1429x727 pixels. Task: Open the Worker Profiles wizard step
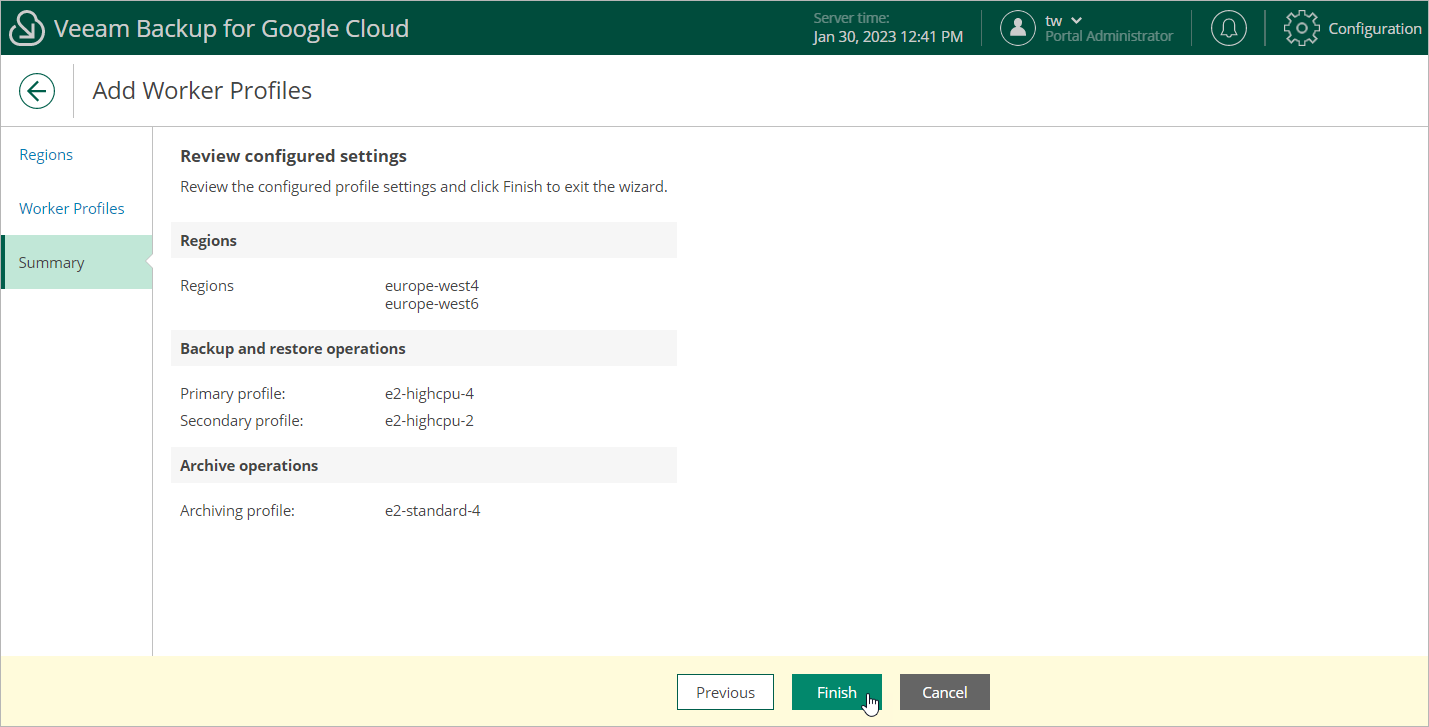point(72,209)
